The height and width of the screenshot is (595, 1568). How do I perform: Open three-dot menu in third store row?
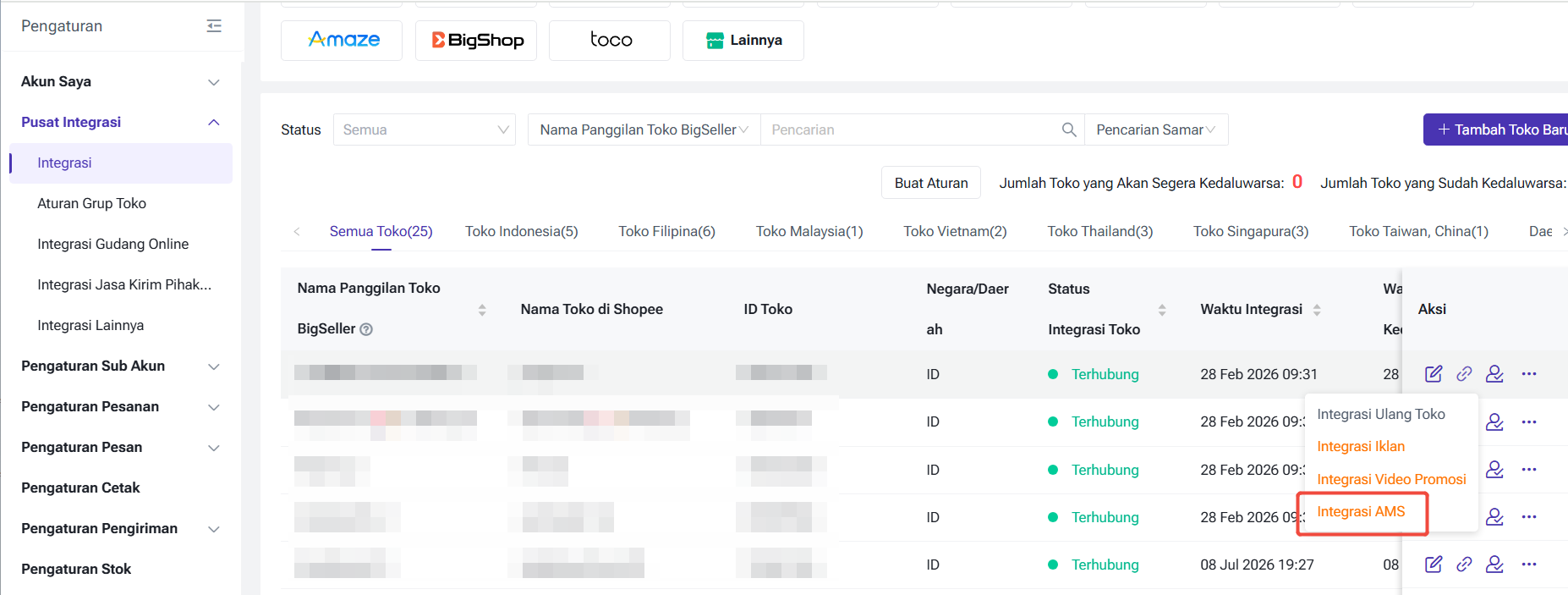(x=1529, y=469)
